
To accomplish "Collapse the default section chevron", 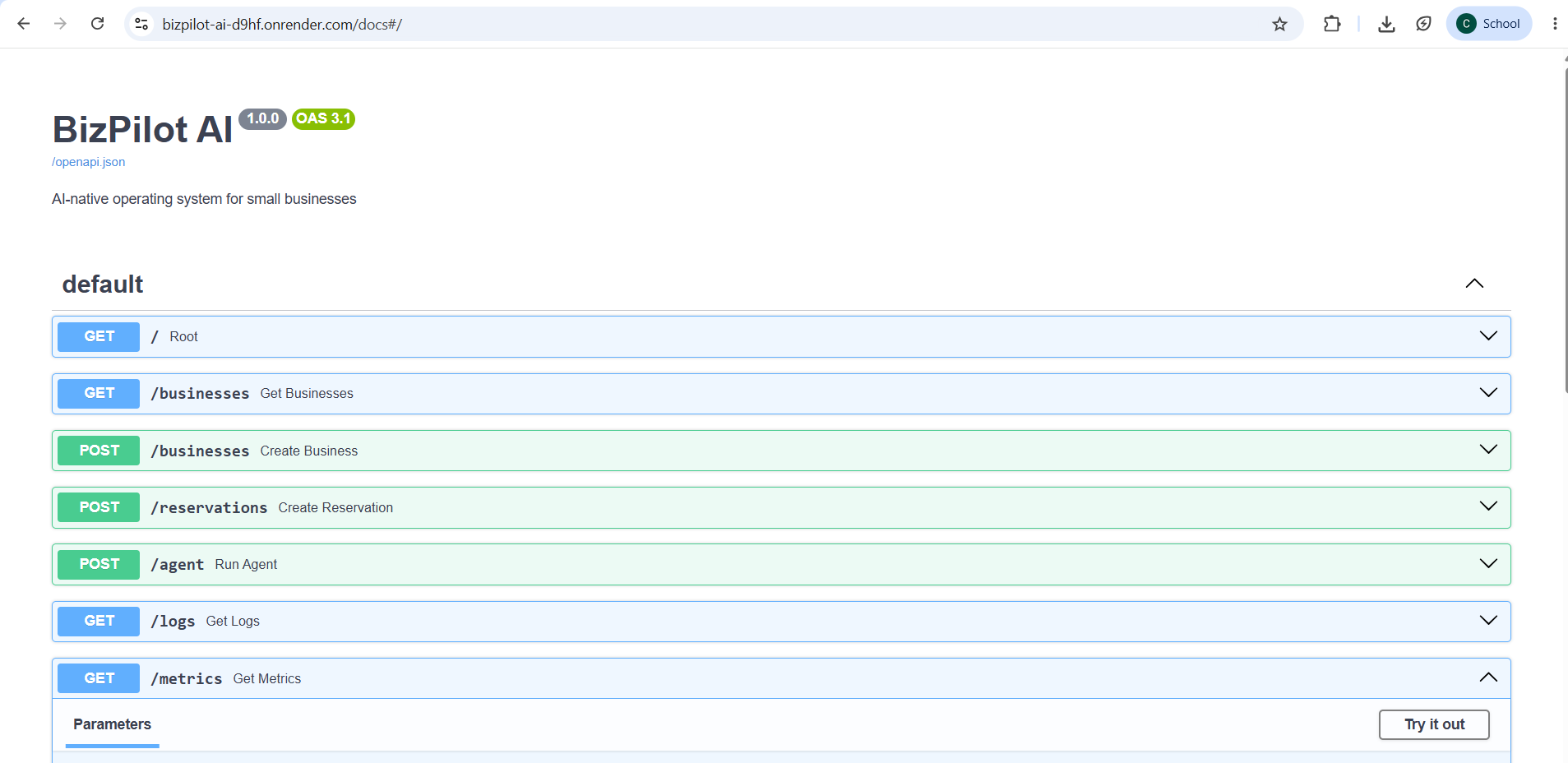I will (1474, 284).
